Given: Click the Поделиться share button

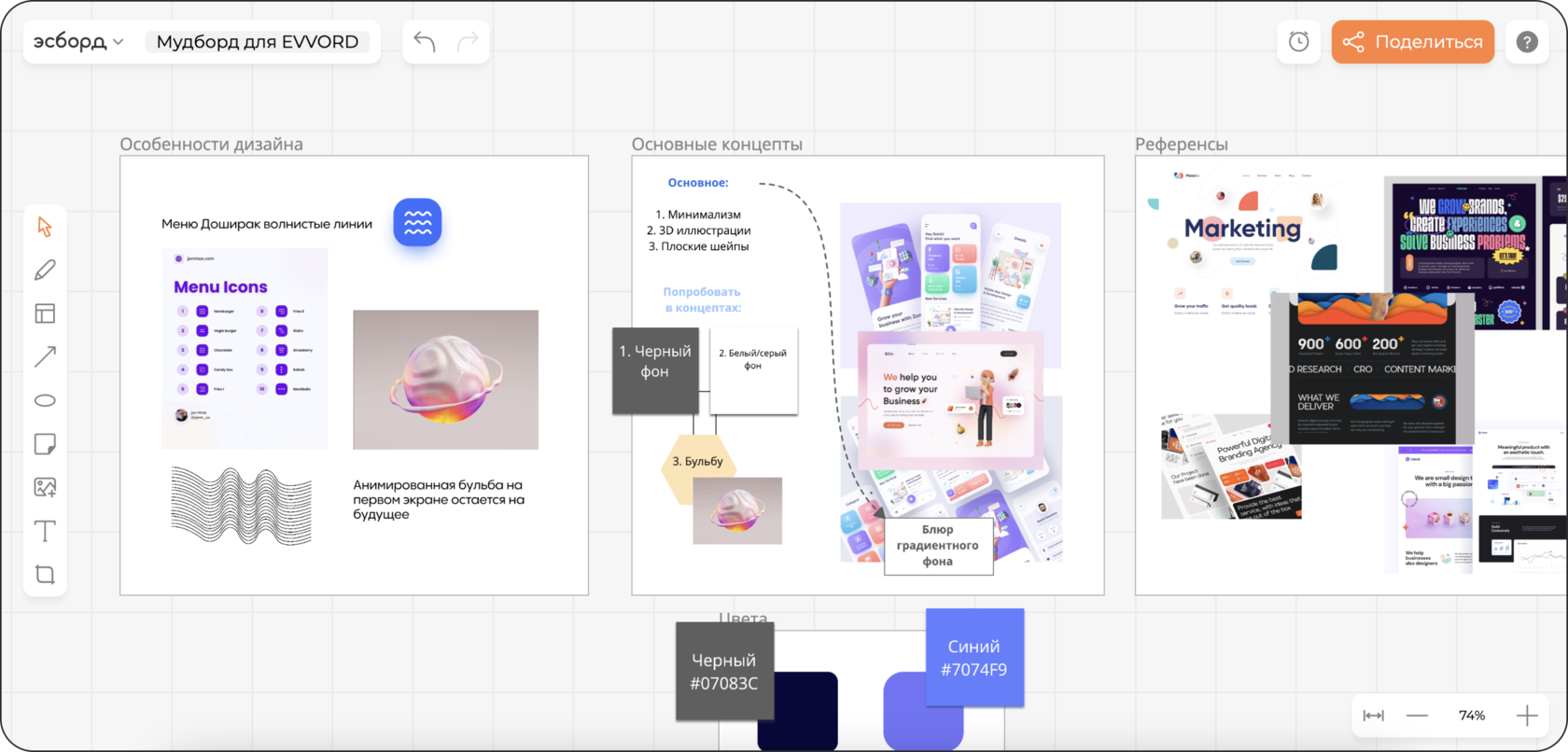Looking at the screenshot, I should click(x=1412, y=42).
